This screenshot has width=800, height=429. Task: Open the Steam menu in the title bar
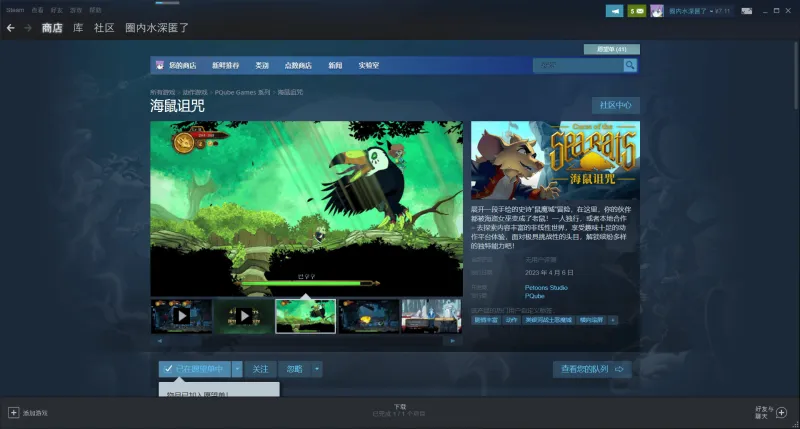click(15, 10)
